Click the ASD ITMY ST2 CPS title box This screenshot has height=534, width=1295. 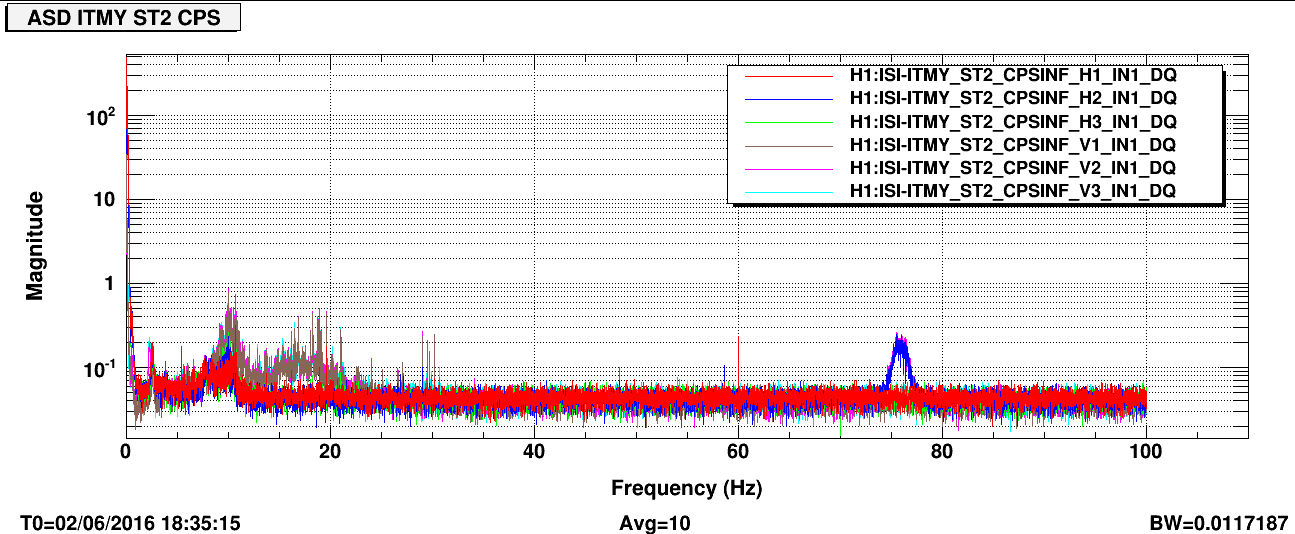coord(124,18)
